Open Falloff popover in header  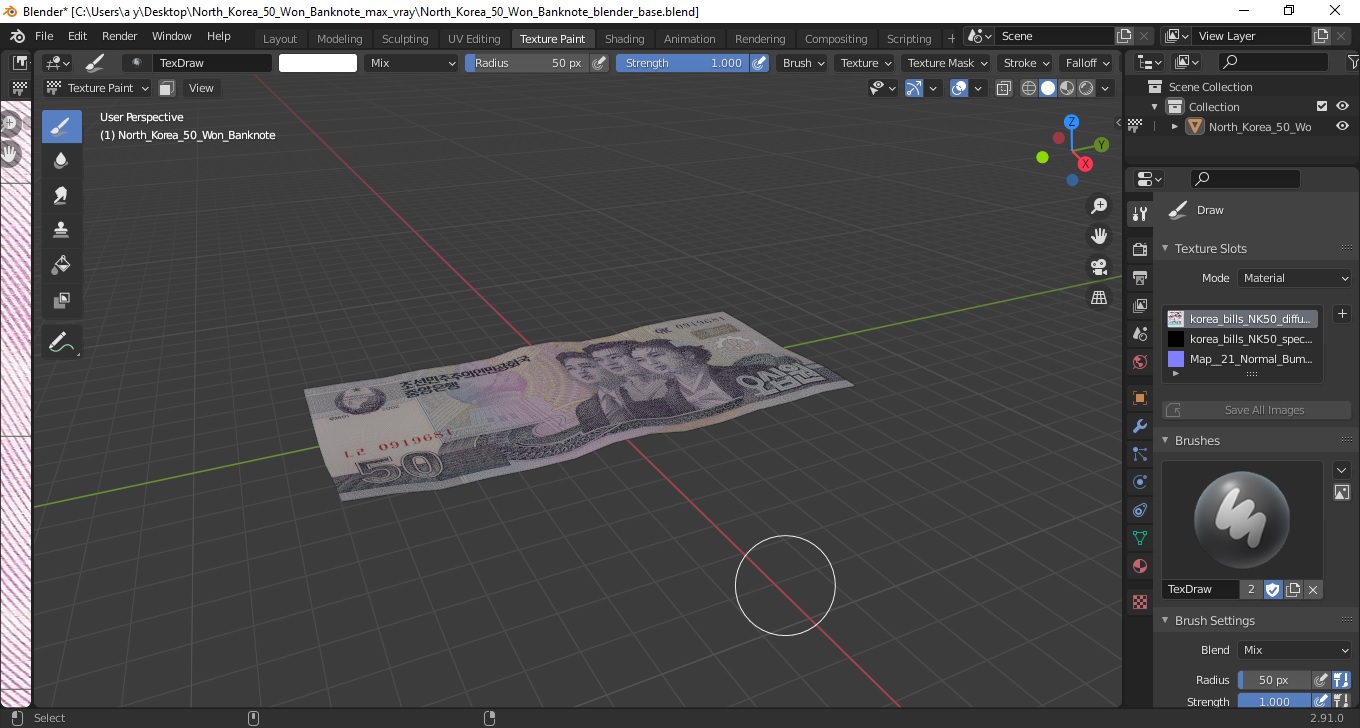click(x=1087, y=63)
